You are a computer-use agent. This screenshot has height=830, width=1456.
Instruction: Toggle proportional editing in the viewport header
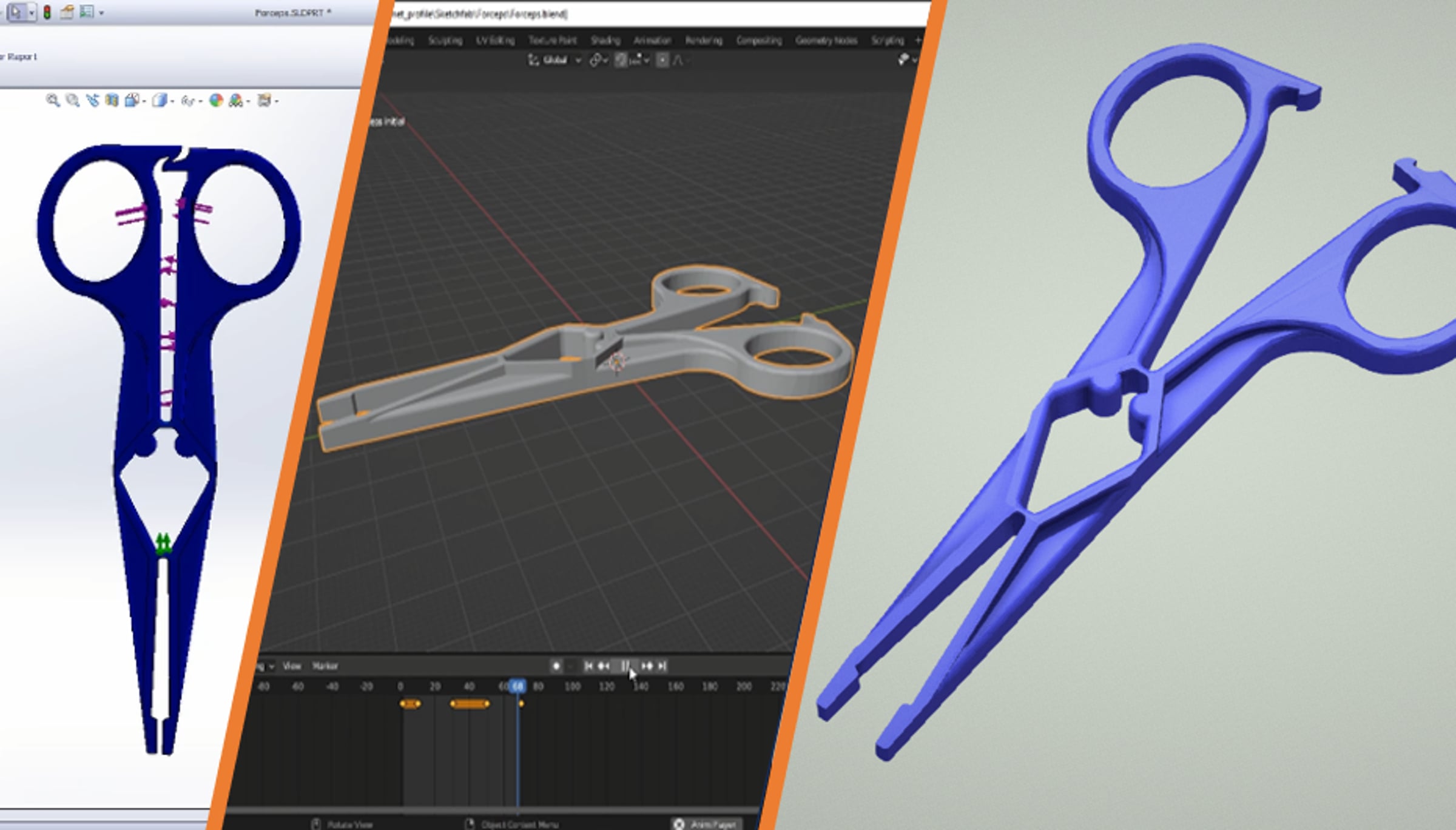(662, 60)
